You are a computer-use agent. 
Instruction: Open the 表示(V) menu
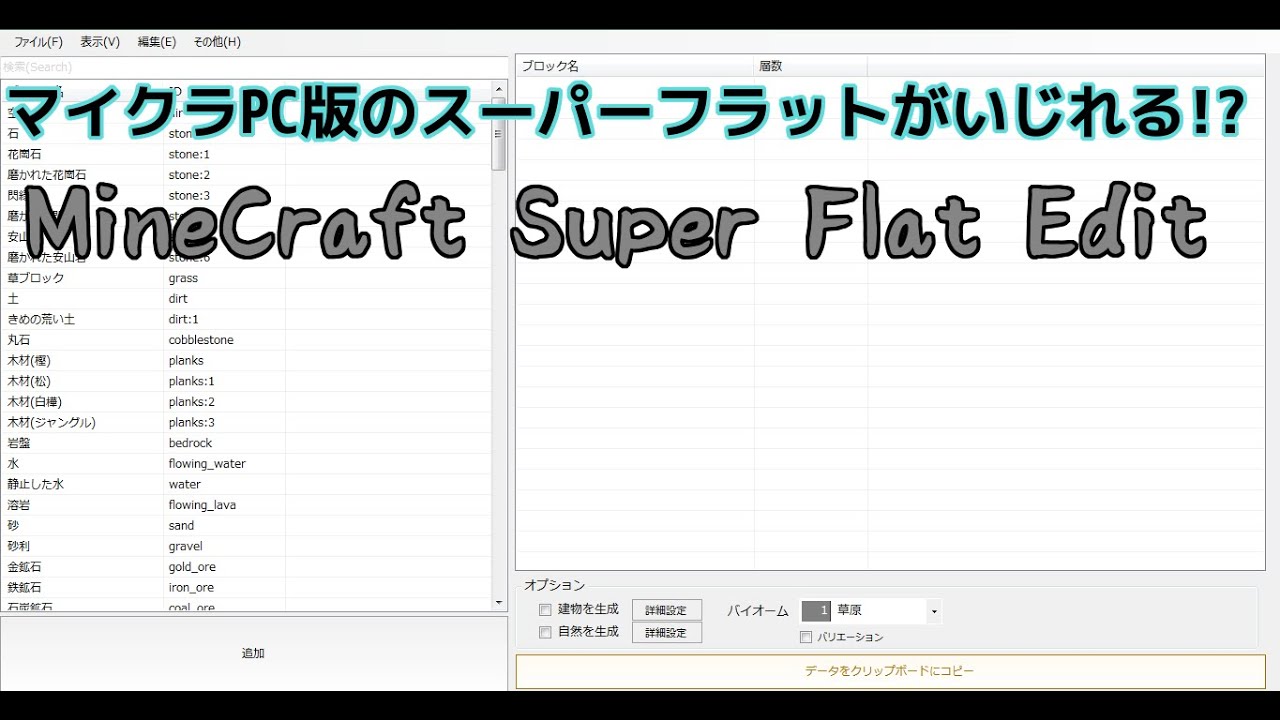pyautogui.click(x=100, y=42)
